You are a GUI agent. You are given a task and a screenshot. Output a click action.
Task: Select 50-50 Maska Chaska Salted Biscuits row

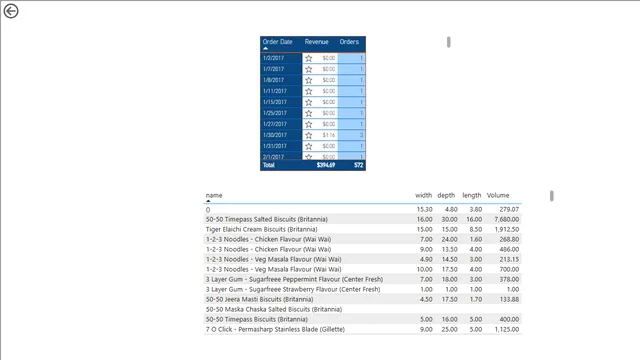[362, 309]
